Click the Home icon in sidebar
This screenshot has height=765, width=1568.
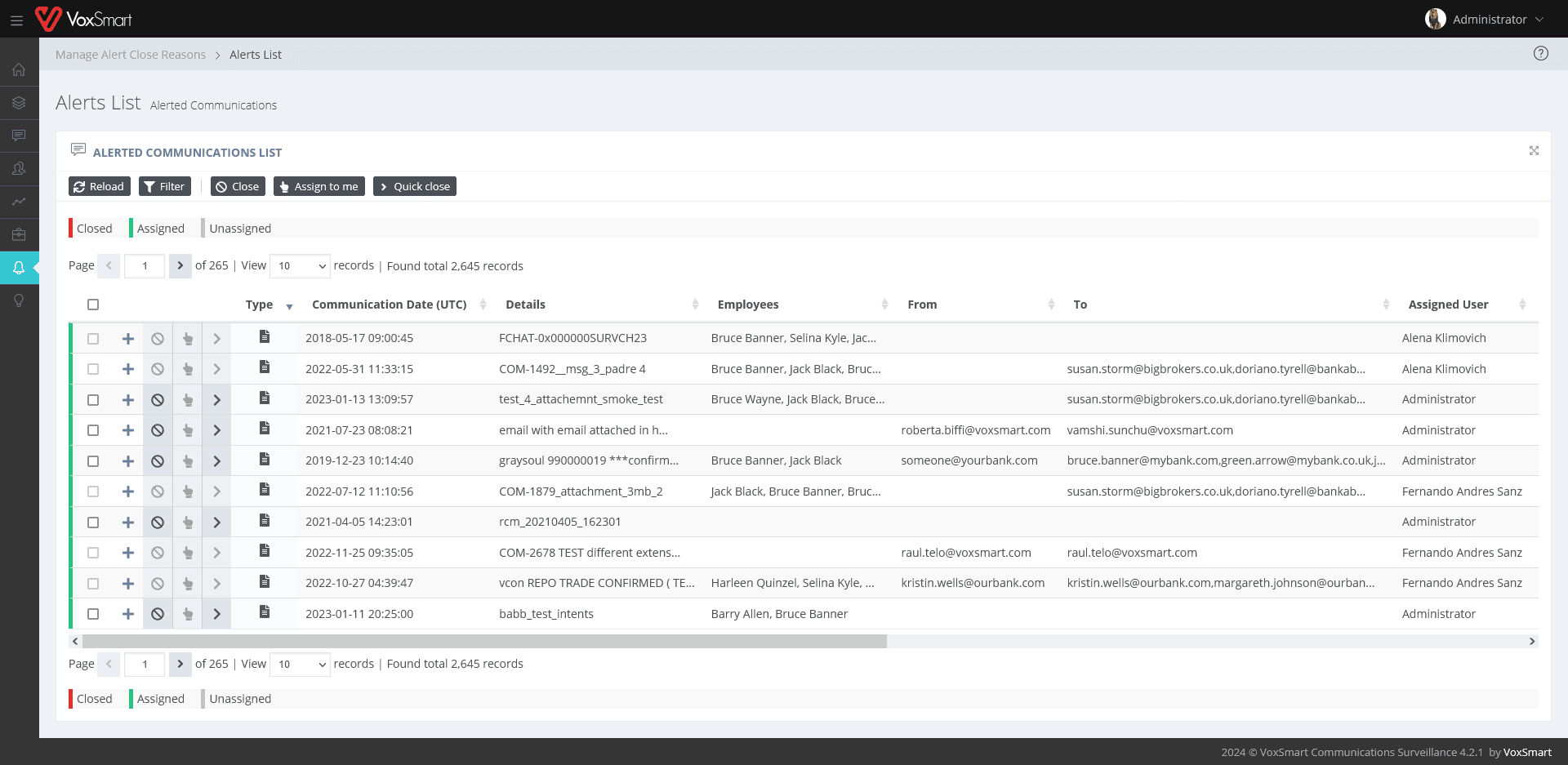[x=19, y=70]
